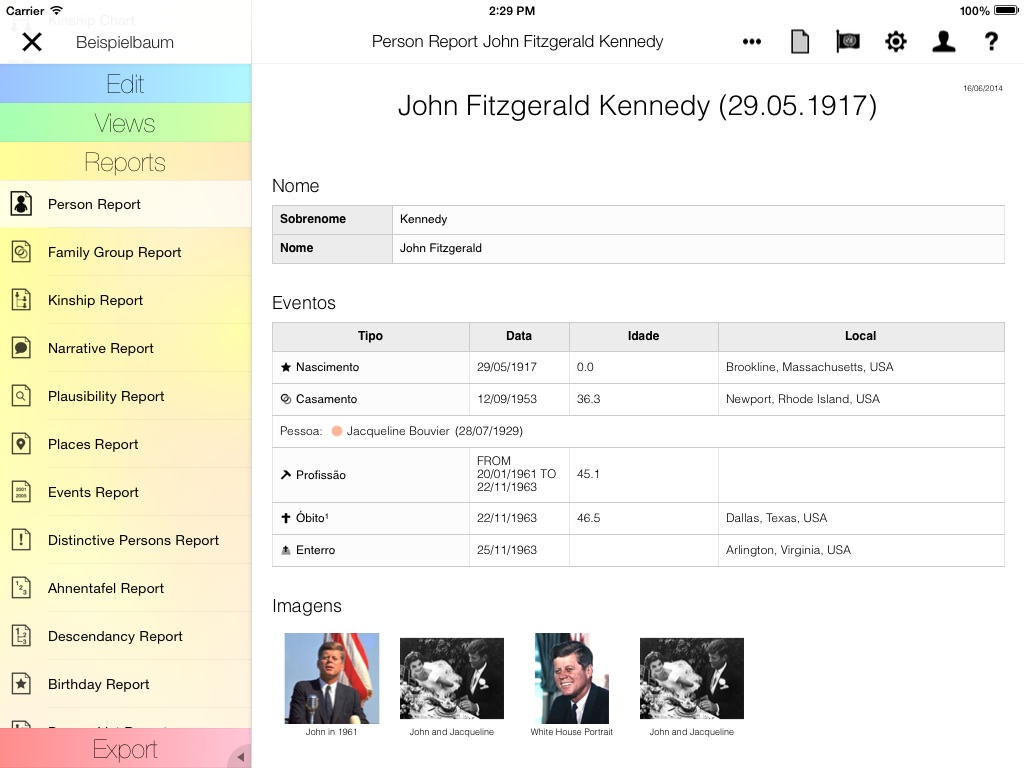The image size is (1024, 768).
Task: Open help question mark icon
Action: (991, 42)
